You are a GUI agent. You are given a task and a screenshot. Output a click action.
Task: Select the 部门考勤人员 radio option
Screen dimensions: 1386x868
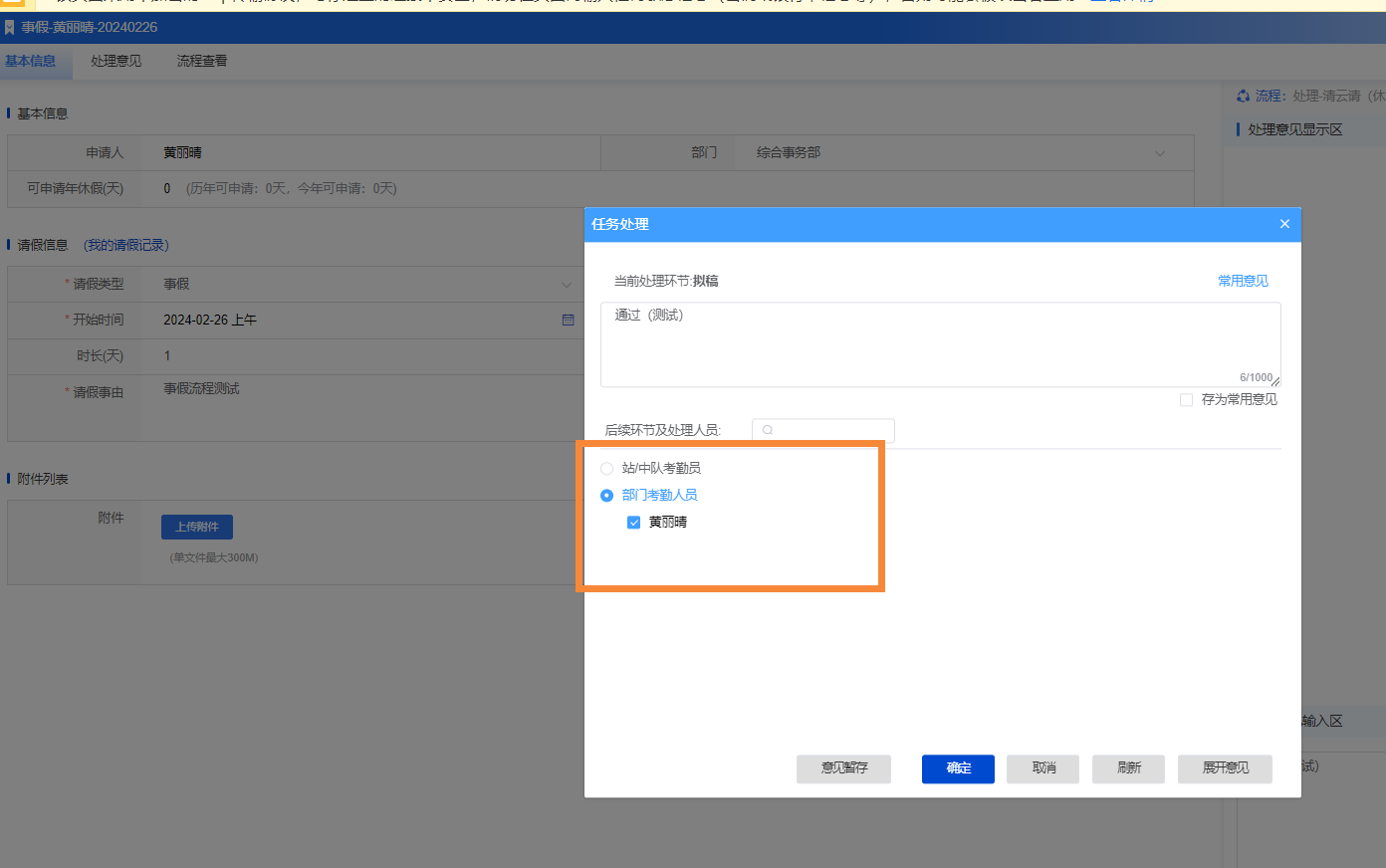606,495
